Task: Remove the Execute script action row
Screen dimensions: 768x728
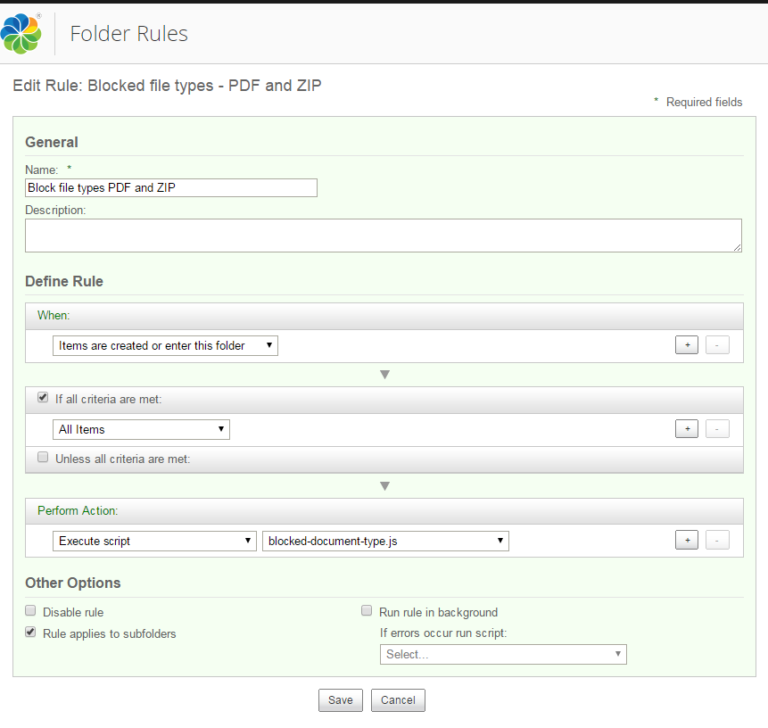Action: (717, 540)
